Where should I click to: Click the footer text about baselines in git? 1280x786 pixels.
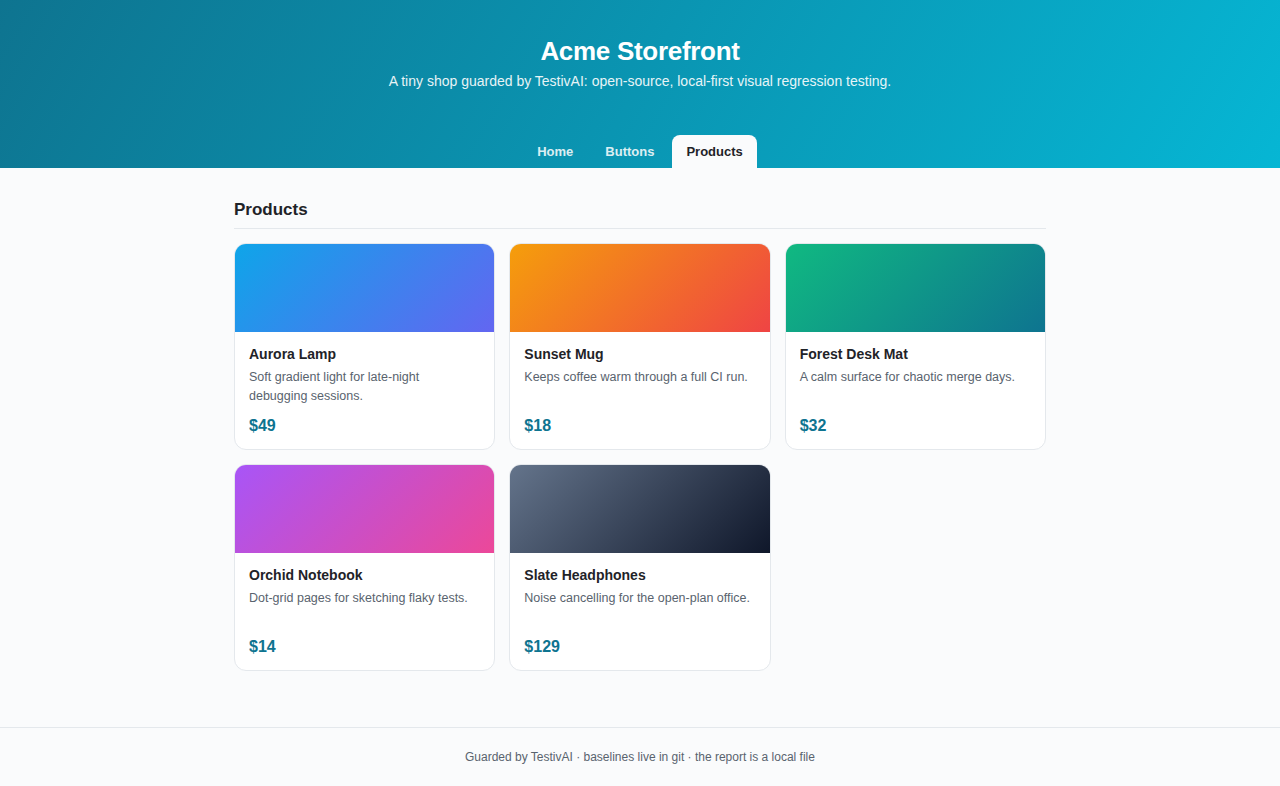click(640, 757)
